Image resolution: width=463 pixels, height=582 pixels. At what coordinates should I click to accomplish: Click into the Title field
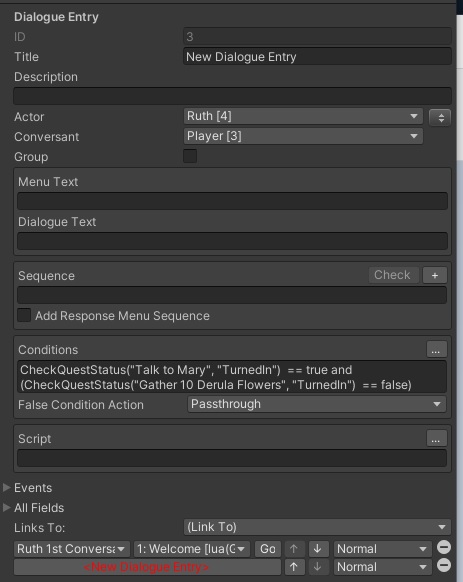click(317, 57)
